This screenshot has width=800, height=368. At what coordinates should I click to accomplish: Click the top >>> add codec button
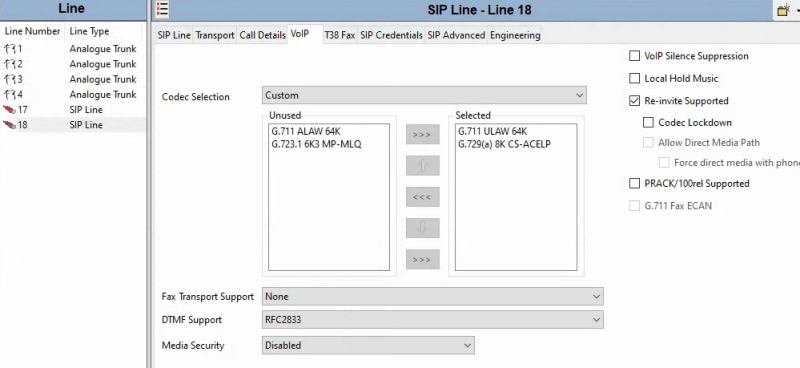[422, 135]
